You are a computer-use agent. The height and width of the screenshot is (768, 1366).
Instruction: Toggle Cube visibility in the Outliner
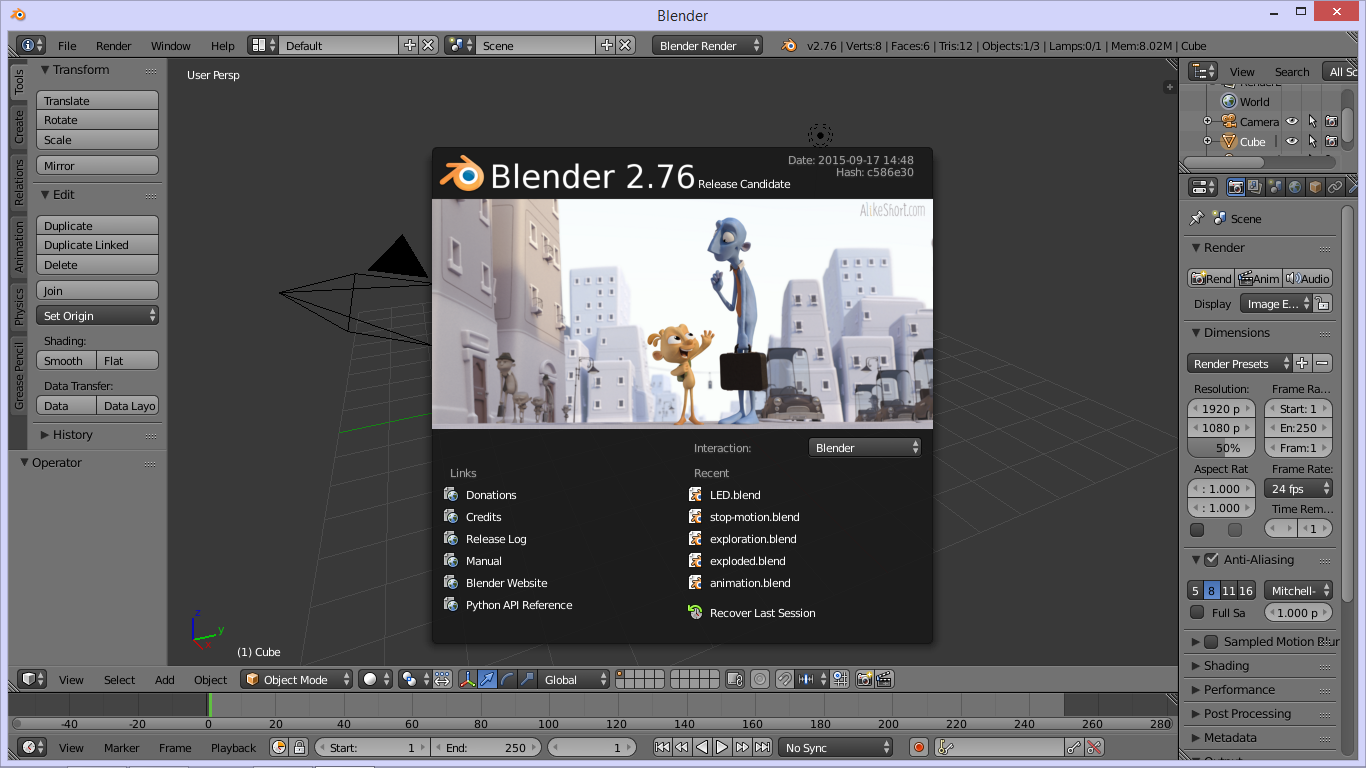point(1294,141)
